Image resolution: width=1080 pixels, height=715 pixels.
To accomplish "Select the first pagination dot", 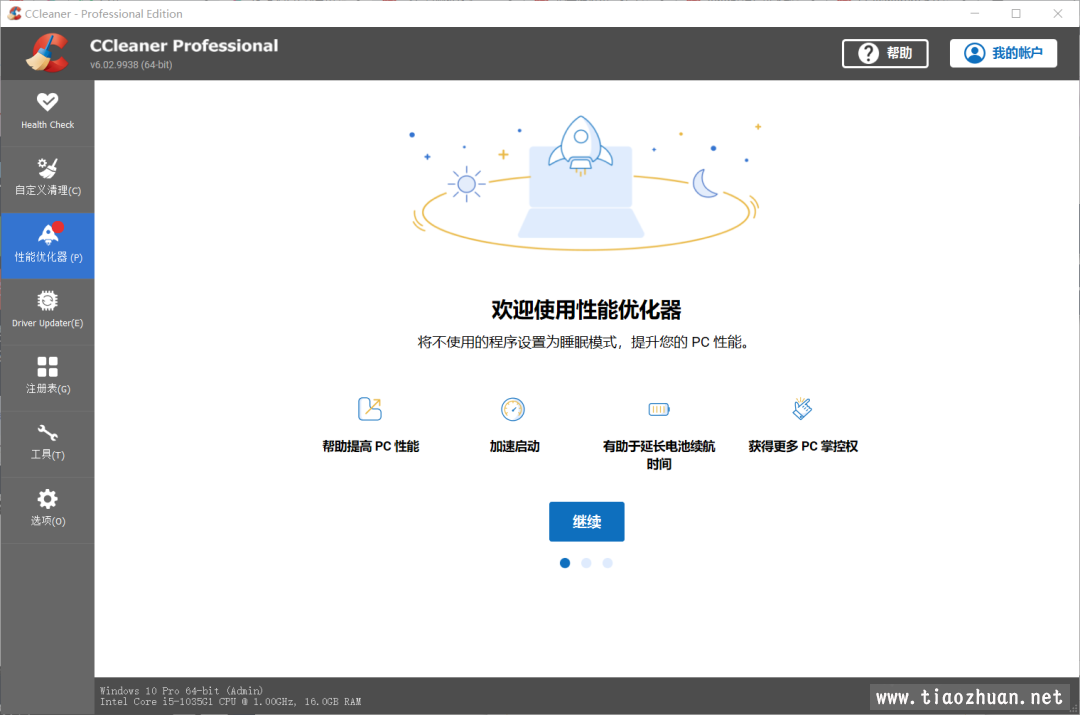I will point(565,563).
